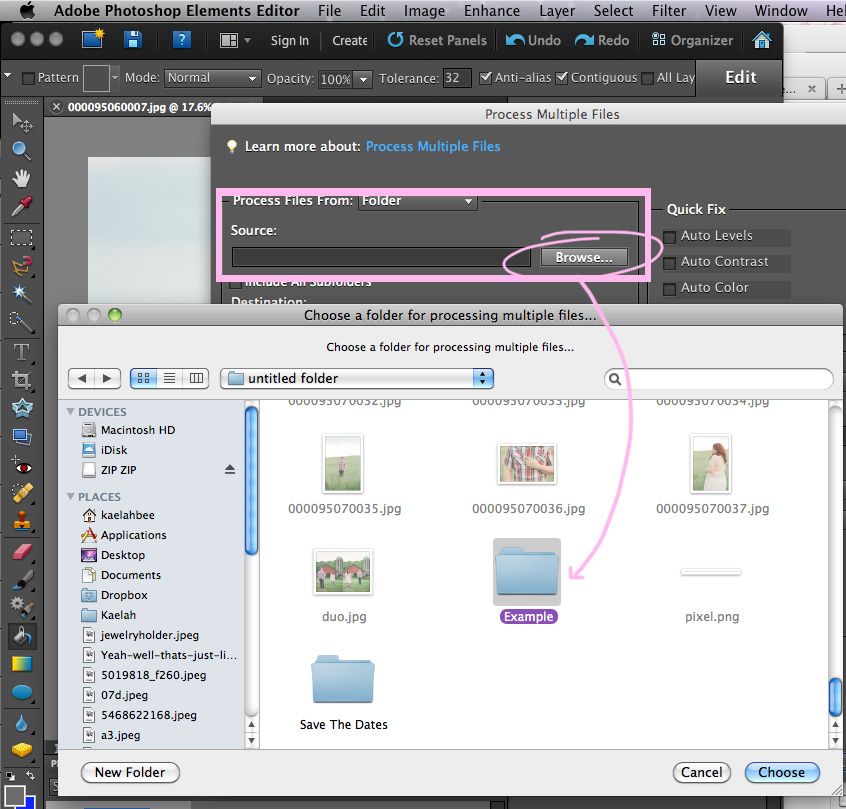Open the Filter menu
846x809 pixels.
(x=668, y=11)
